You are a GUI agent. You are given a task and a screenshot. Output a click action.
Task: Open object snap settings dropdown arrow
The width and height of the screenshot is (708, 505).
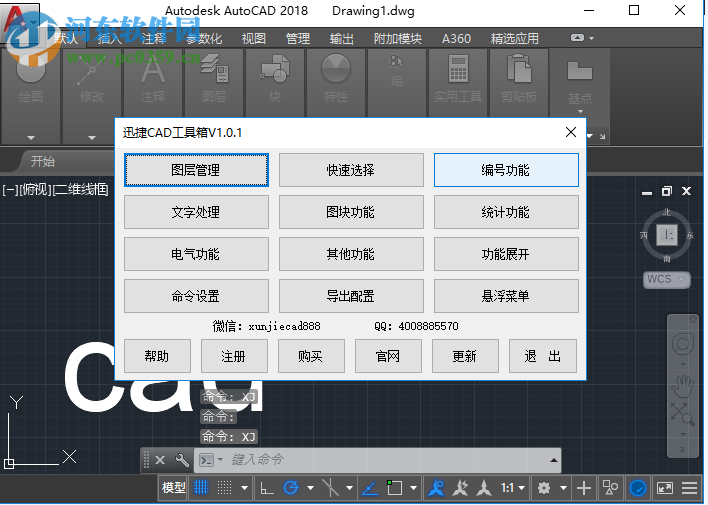click(x=413, y=488)
